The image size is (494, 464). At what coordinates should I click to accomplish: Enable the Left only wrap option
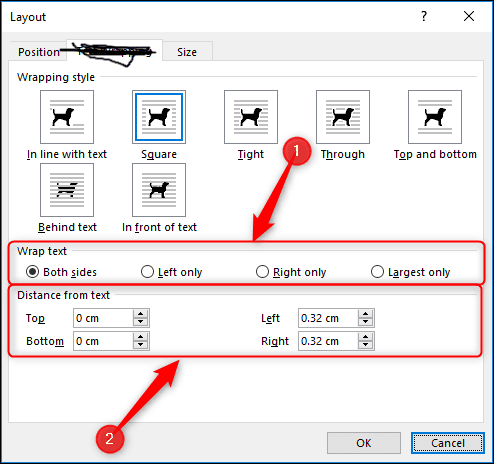click(147, 272)
